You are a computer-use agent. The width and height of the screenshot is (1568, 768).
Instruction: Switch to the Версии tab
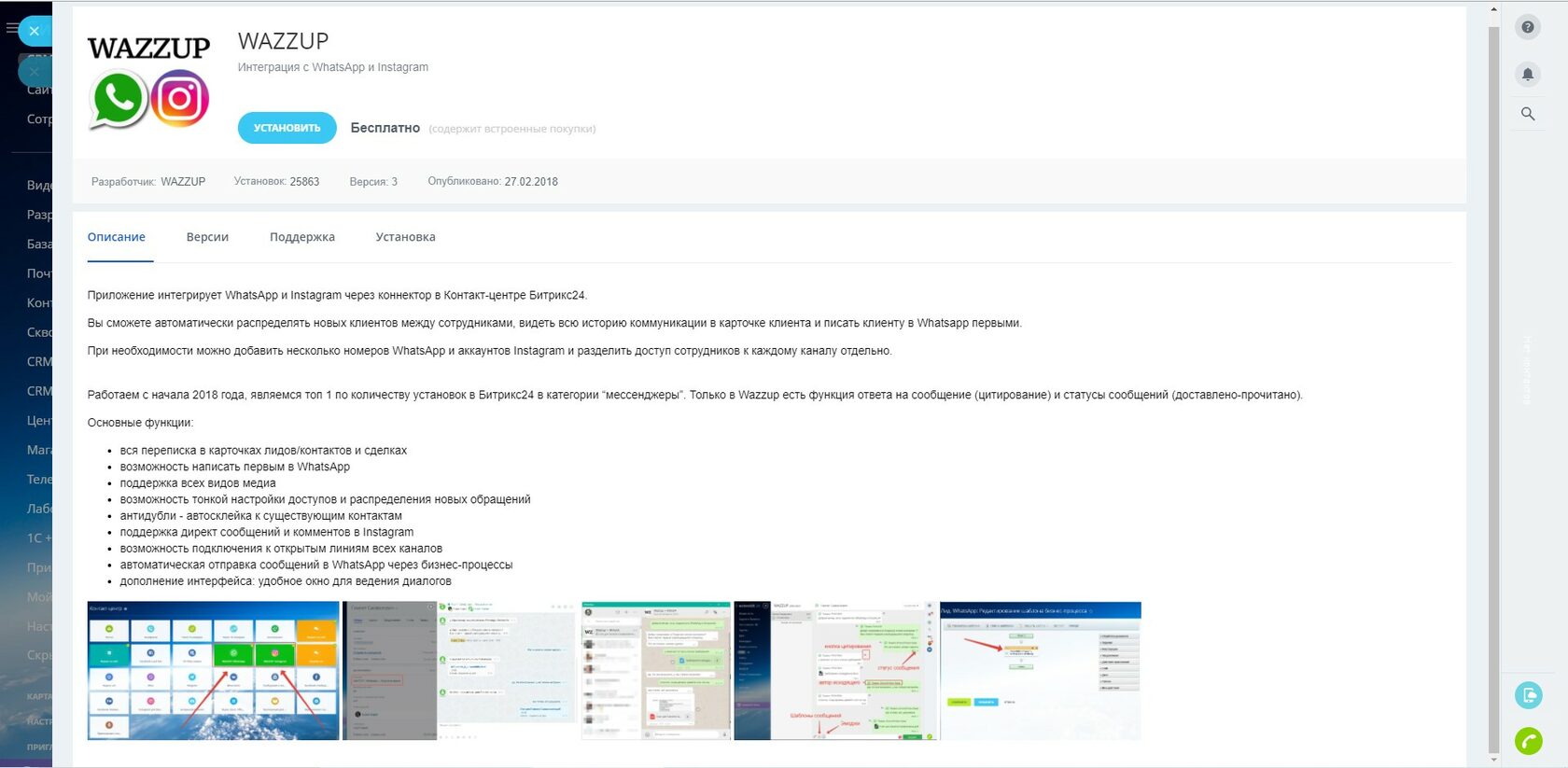(x=207, y=237)
